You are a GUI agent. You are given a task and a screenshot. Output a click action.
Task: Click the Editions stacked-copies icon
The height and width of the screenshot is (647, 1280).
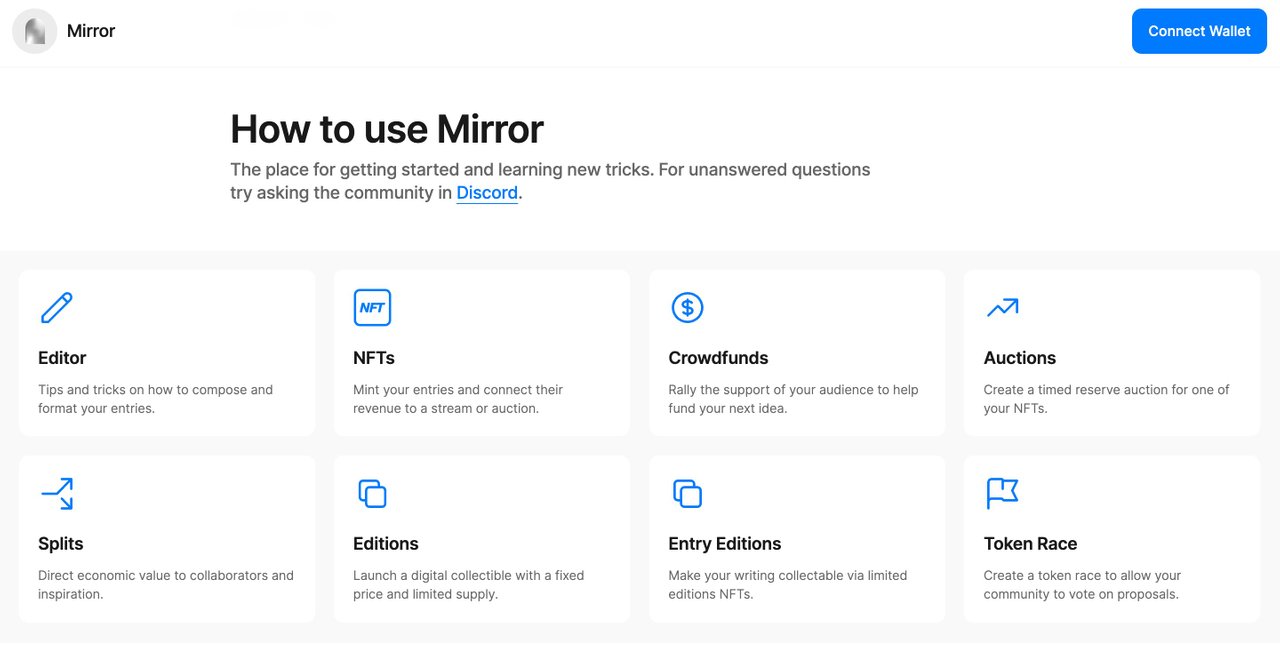pyautogui.click(x=372, y=493)
